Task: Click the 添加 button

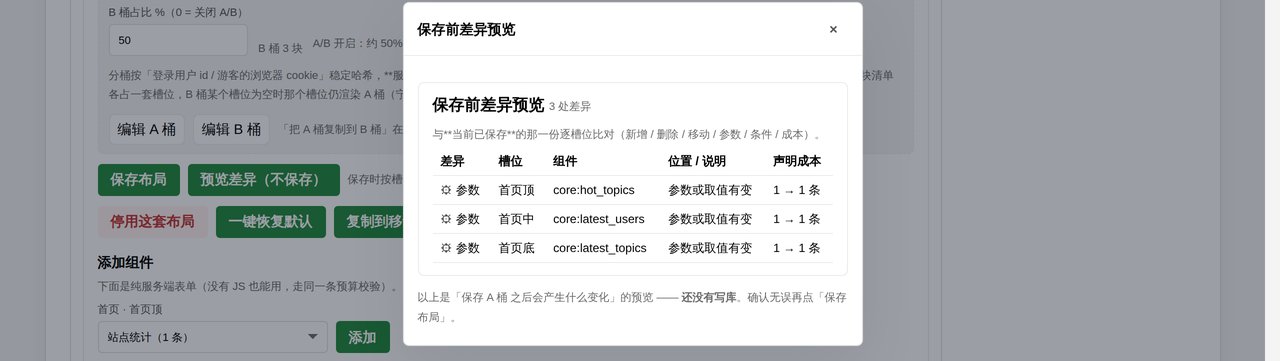Action: [363, 337]
